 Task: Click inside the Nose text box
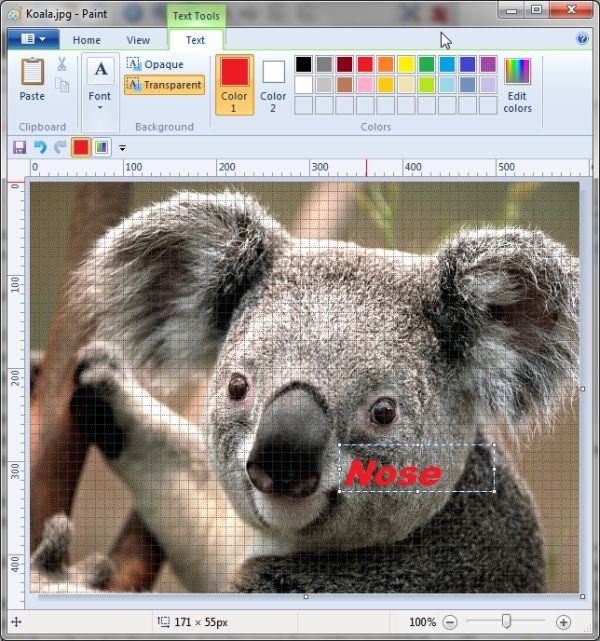point(417,468)
